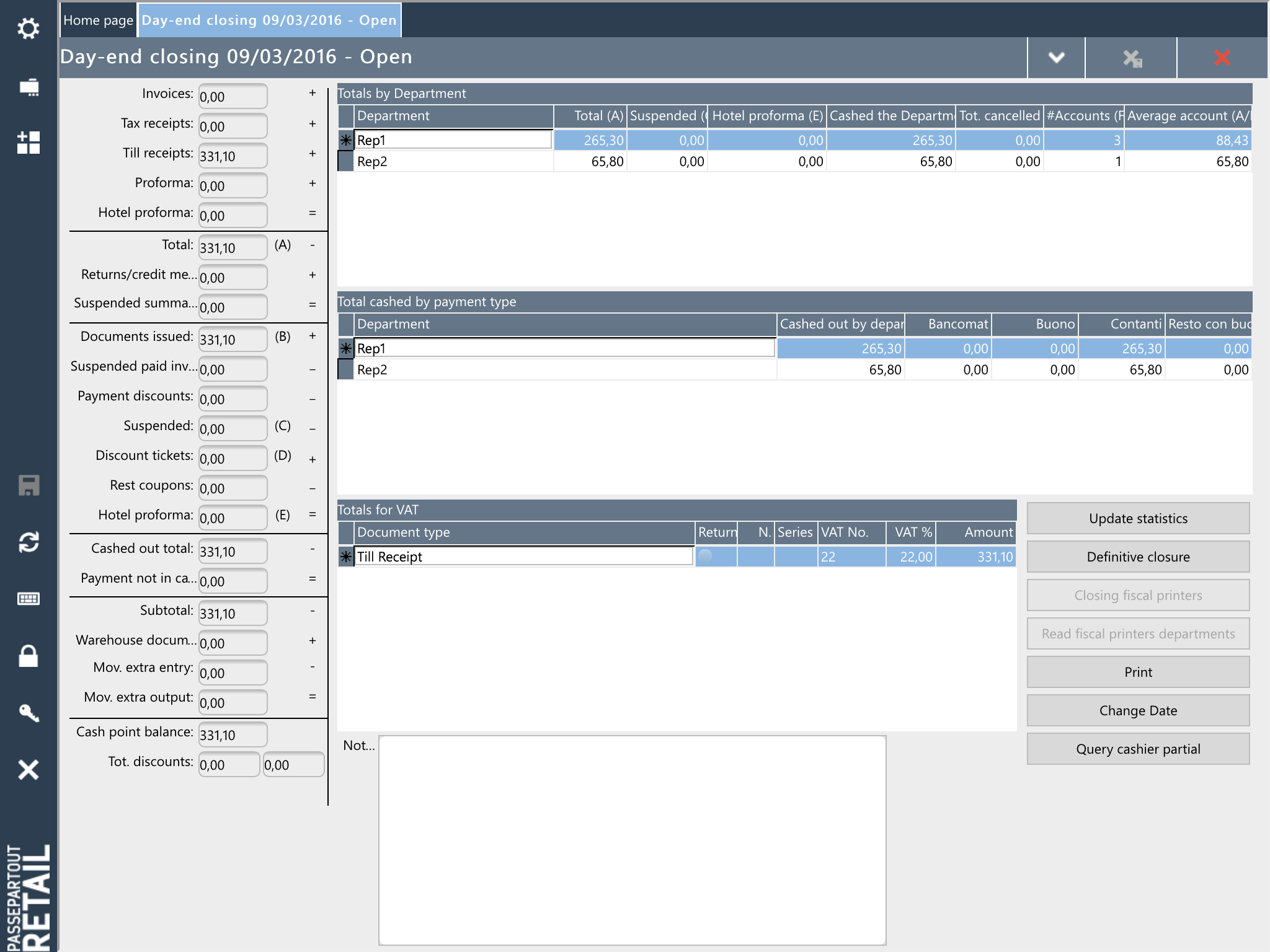Click the cash register icon in sidebar
Screen dimensions: 1270x952
[29, 87]
